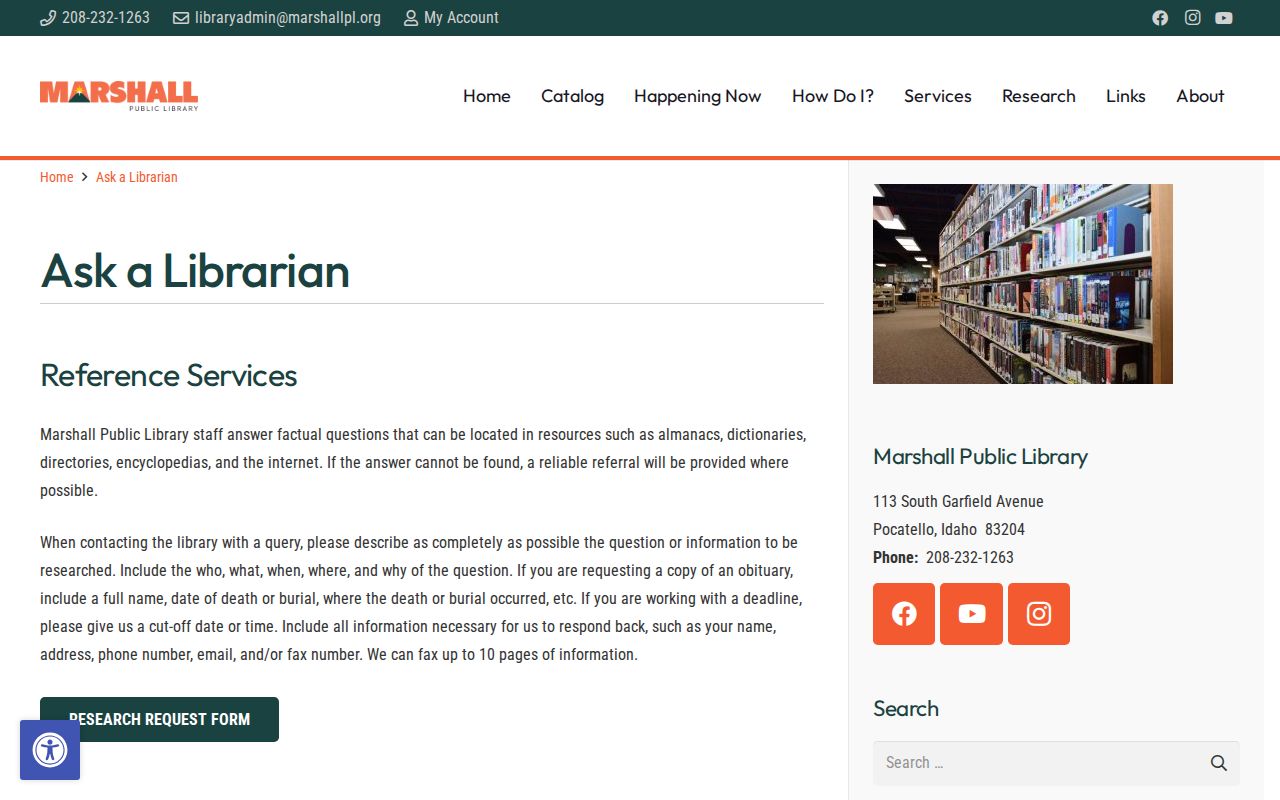Click the sidebar phone number 208-232-1263

(x=970, y=557)
